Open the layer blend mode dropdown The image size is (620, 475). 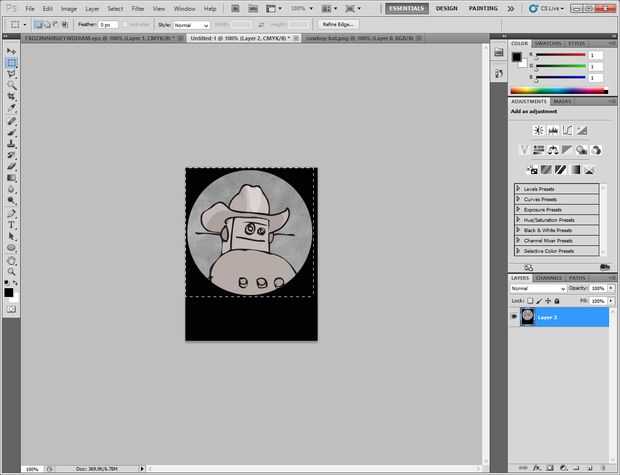pos(538,289)
